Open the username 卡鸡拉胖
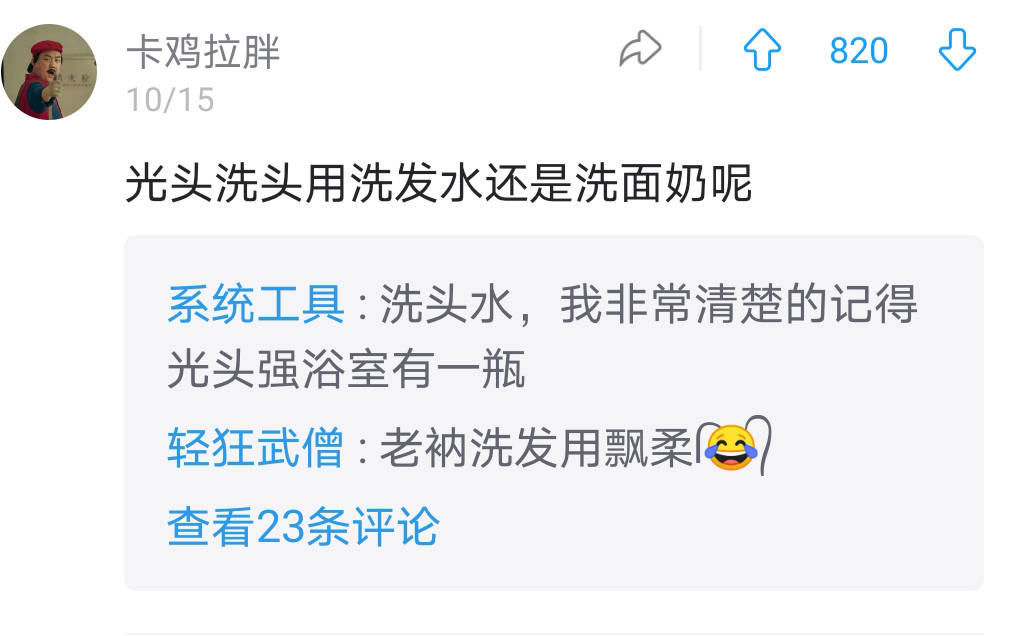The width and height of the screenshot is (1032, 636). click(x=203, y=51)
